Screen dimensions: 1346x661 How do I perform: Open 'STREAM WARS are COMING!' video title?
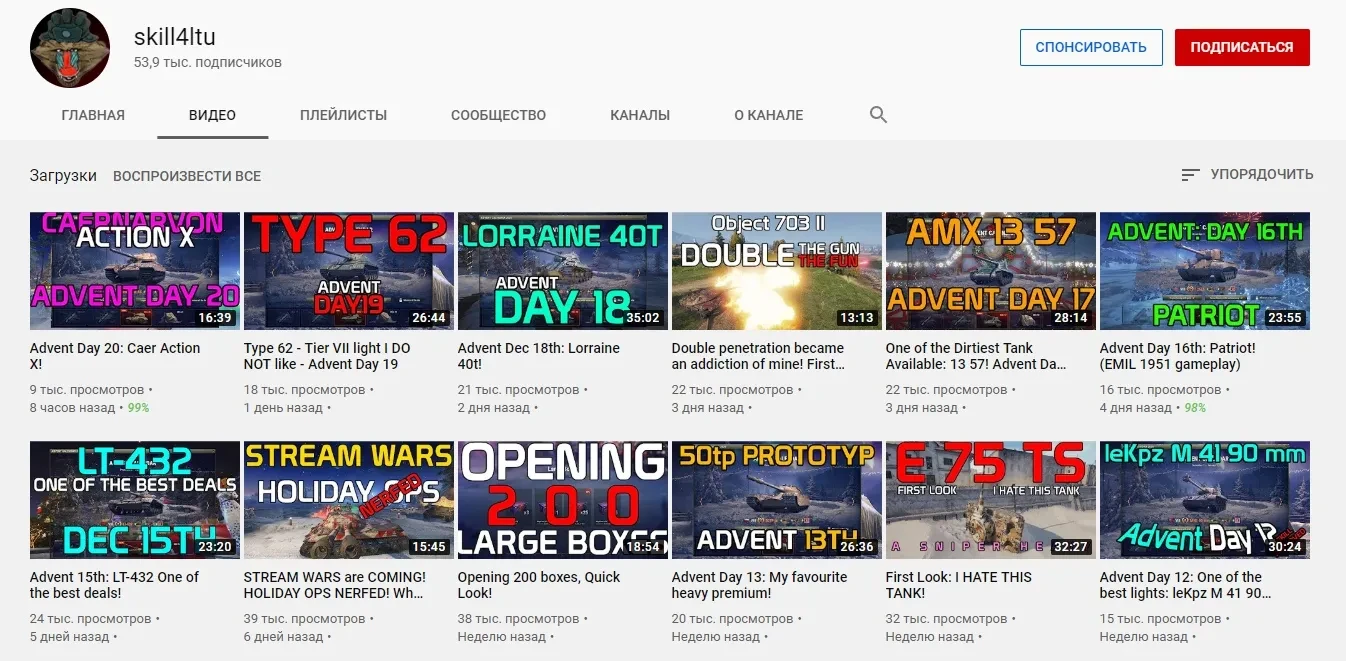334,585
